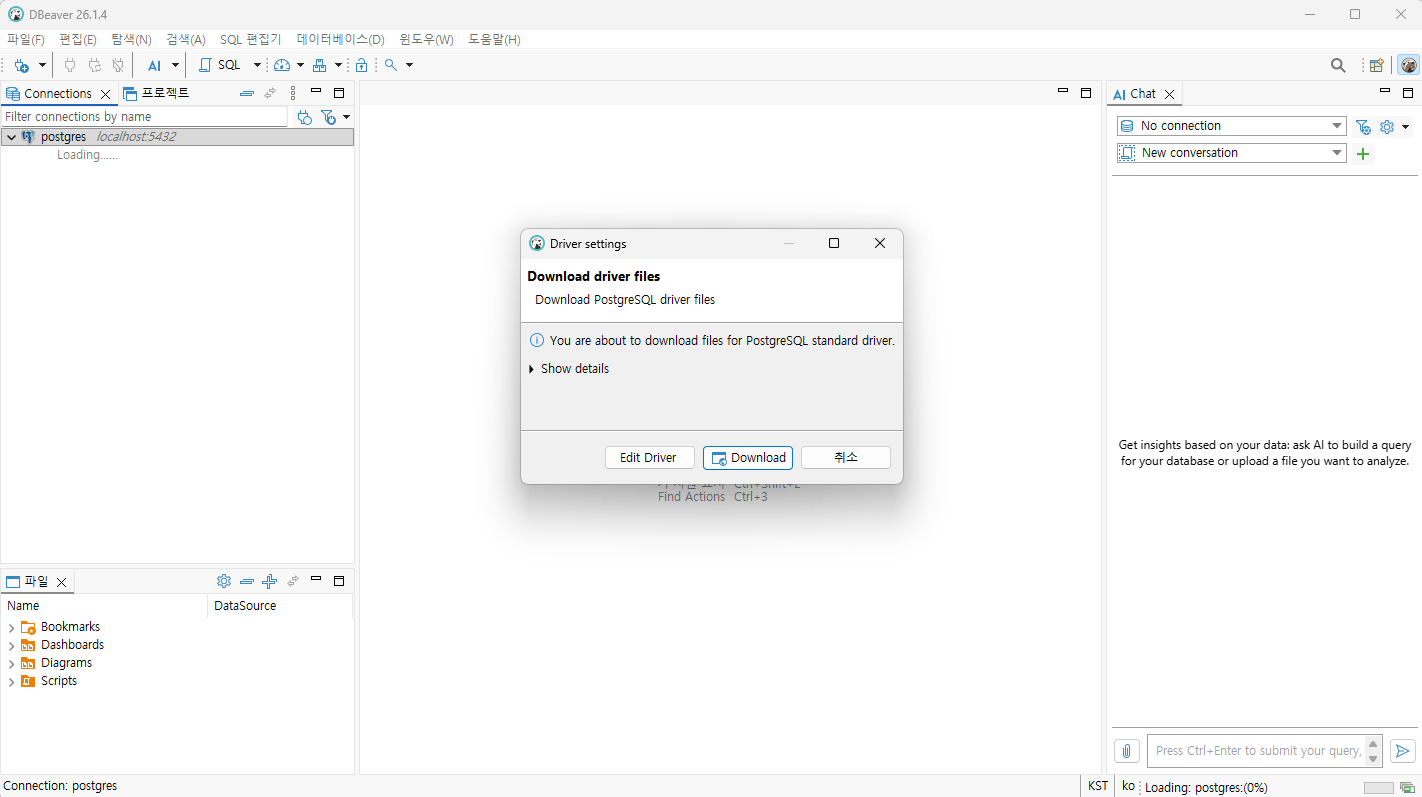Viewport: 1422px width, 797px height.
Task: Expand the Bookmarks folder
Action: 11,628
